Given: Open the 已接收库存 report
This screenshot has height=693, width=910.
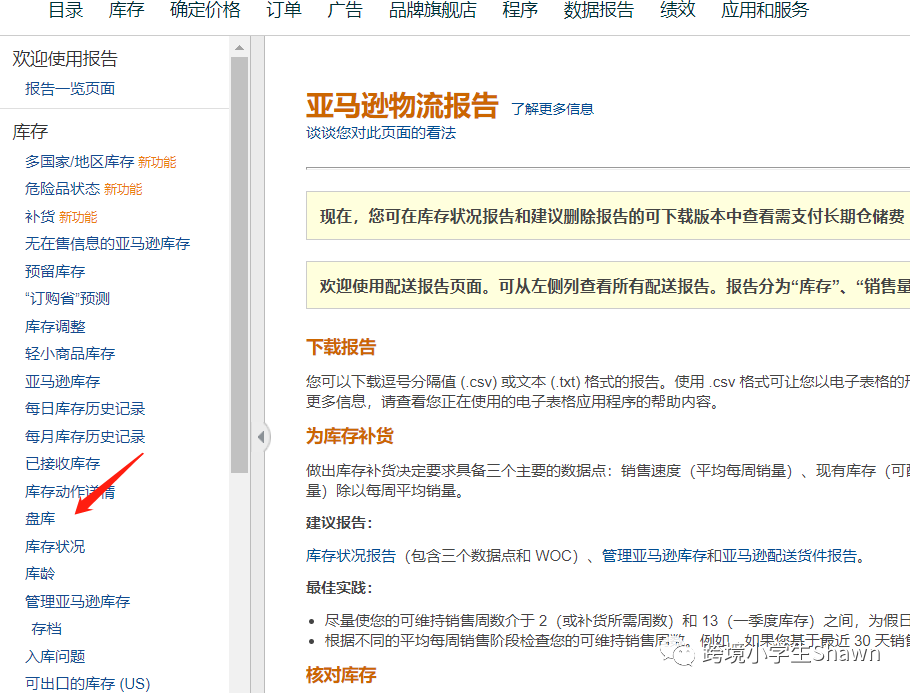Looking at the screenshot, I should [x=62, y=464].
